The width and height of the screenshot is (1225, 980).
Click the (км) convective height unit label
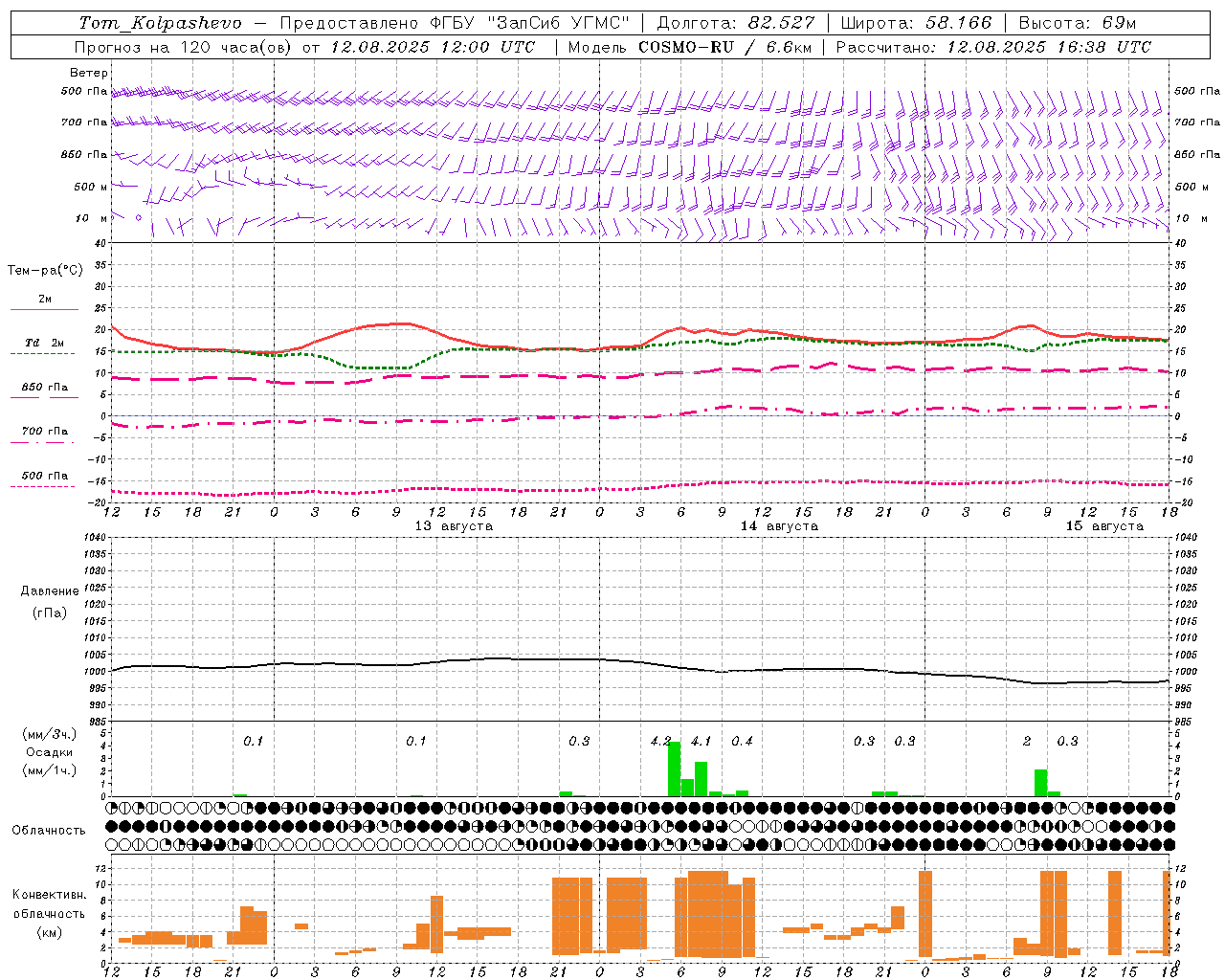[x=50, y=933]
